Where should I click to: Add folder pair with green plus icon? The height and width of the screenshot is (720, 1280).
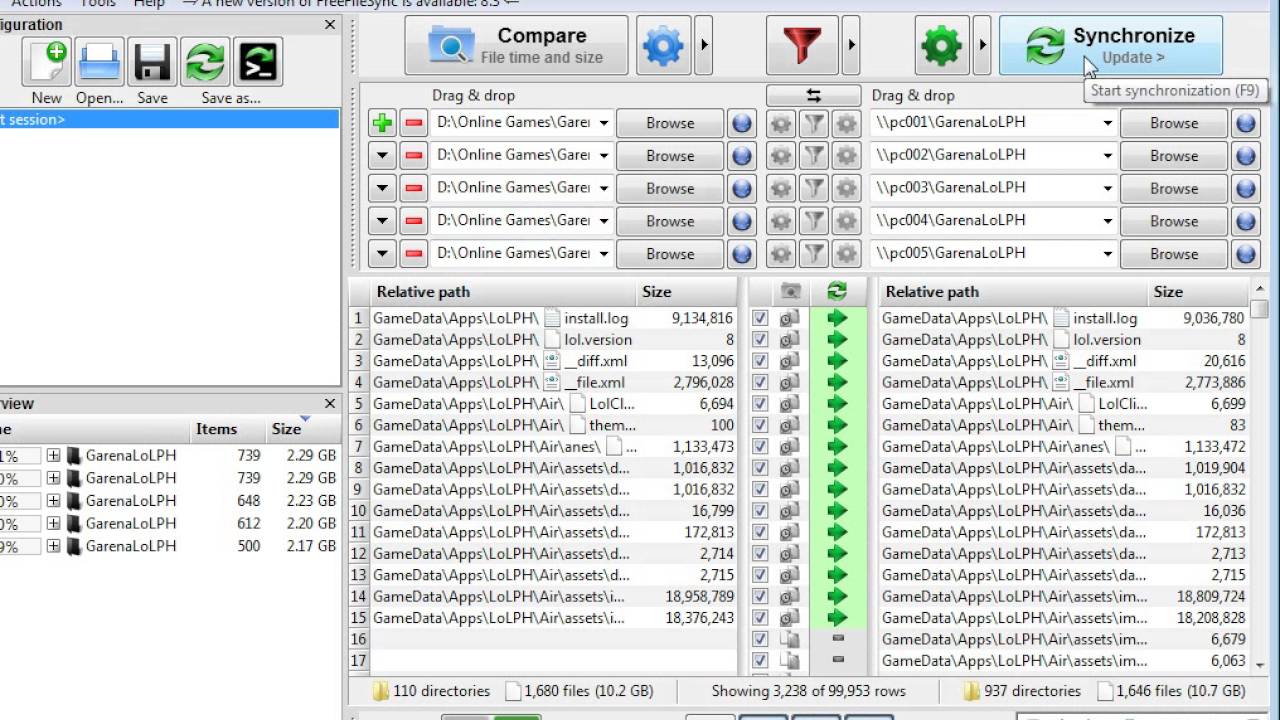(x=382, y=123)
